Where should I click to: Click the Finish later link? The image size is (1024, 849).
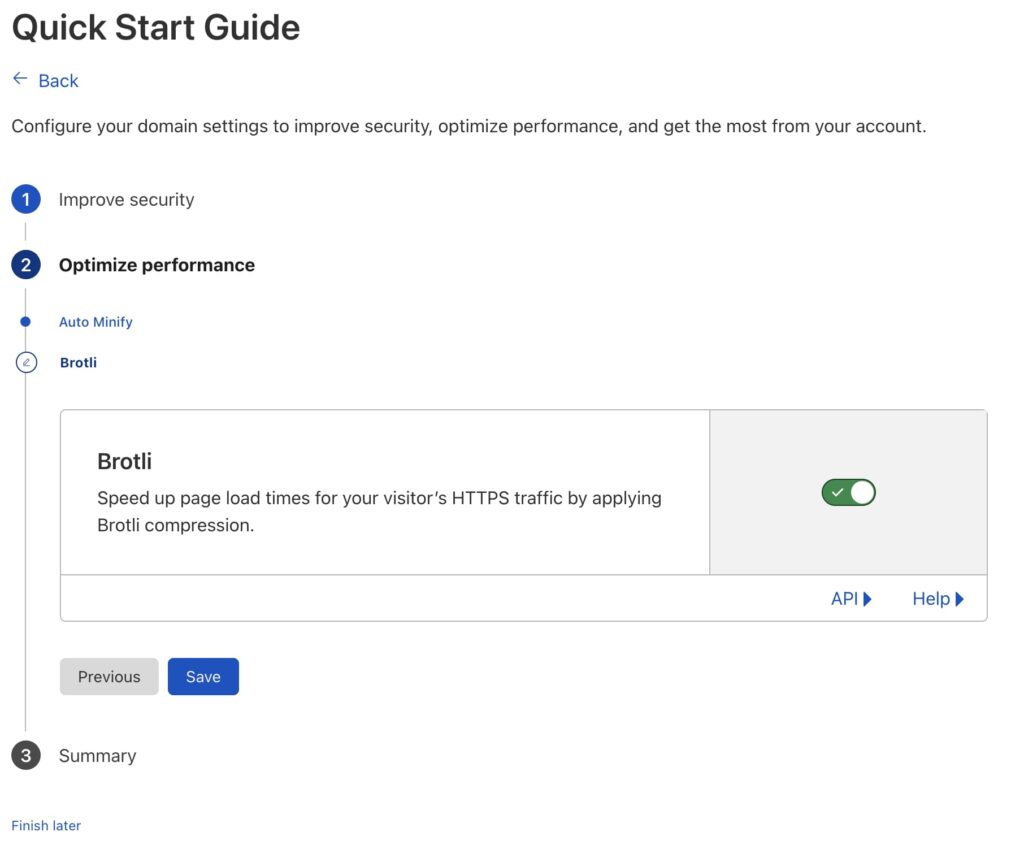(x=46, y=825)
